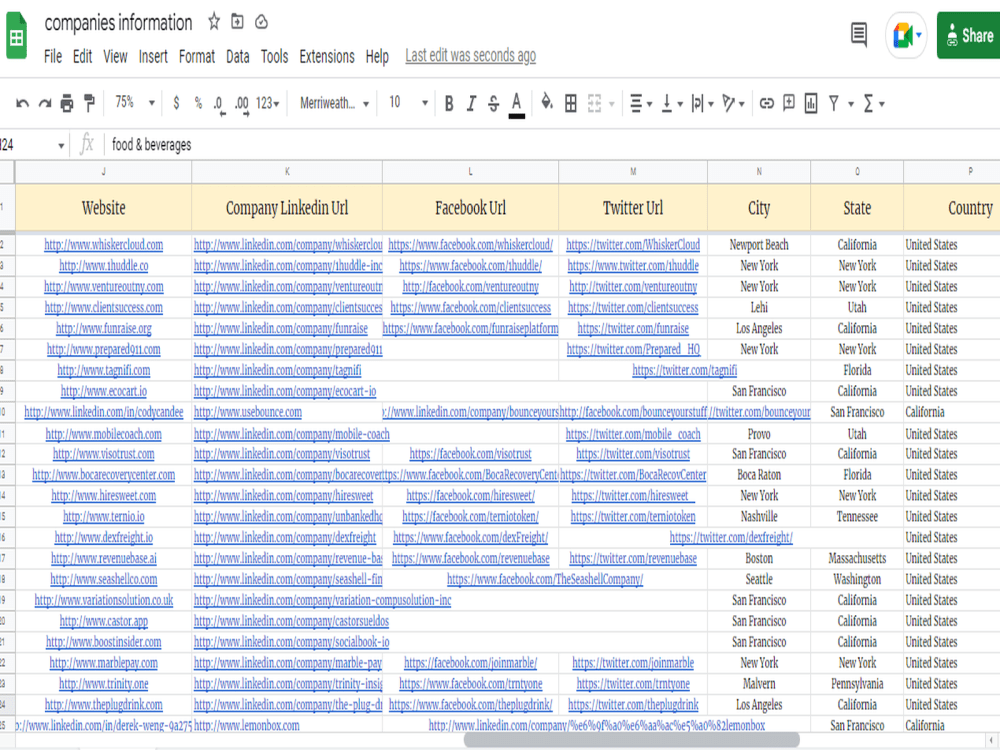Open horizontal align dropdown

point(640,103)
